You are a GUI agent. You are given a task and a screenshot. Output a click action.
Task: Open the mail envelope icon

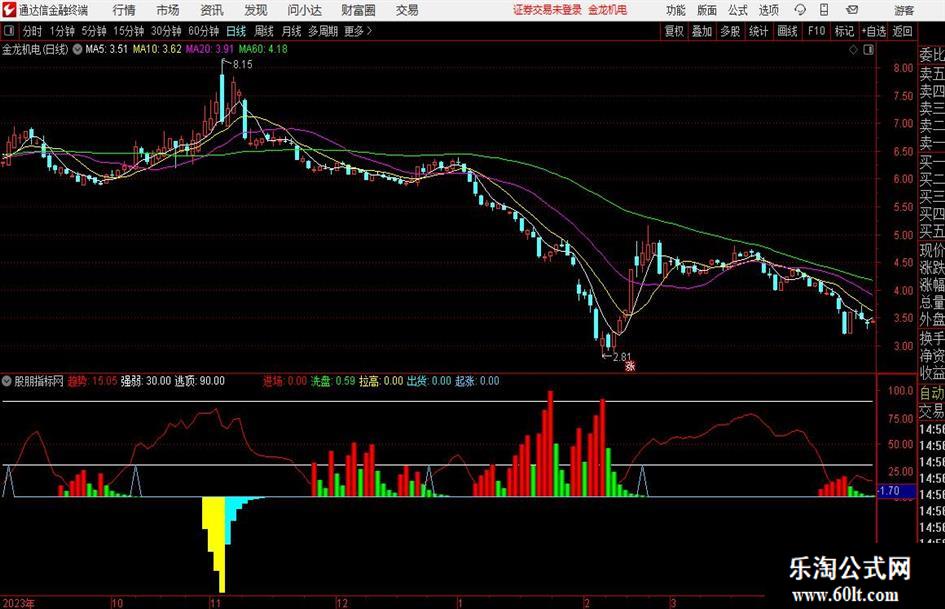click(852, 10)
